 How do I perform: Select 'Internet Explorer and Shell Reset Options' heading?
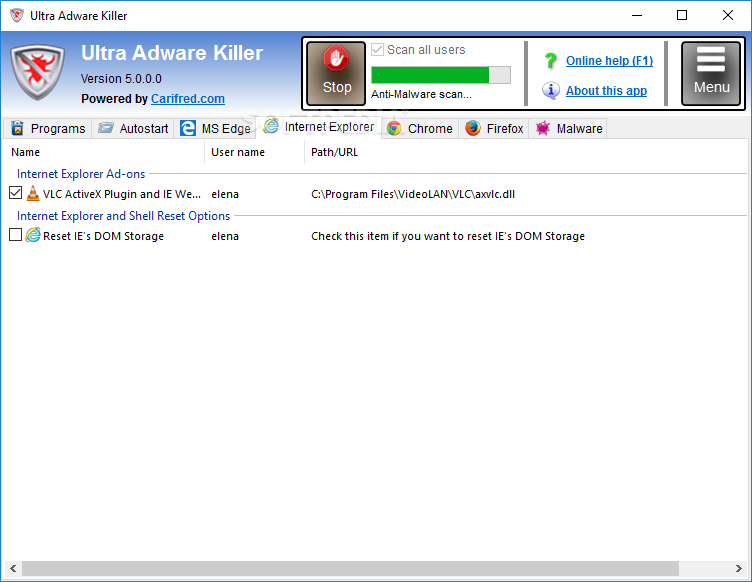tap(124, 216)
